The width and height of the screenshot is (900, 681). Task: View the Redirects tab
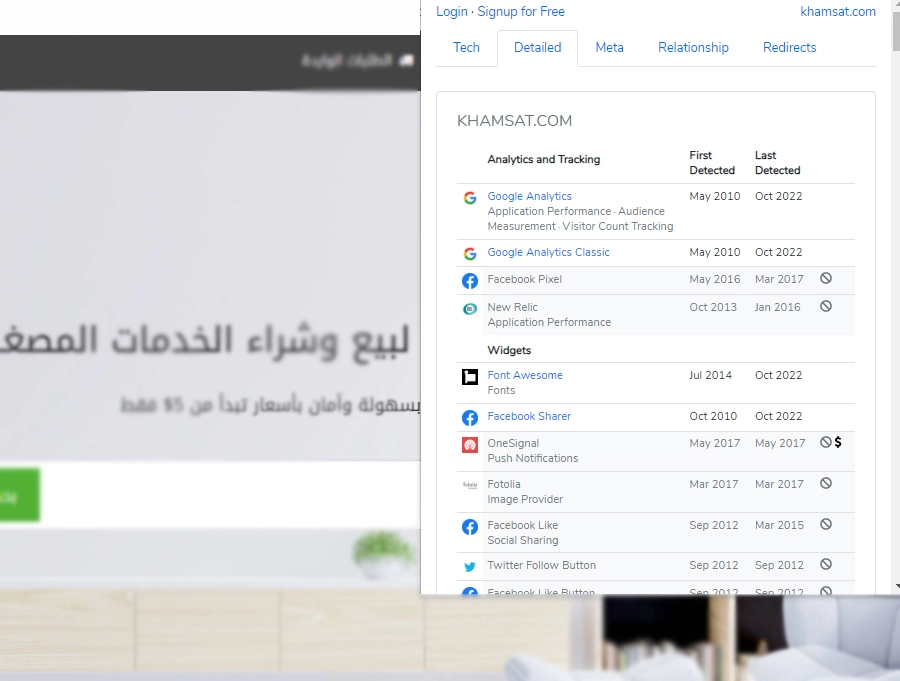(x=789, y=48)
